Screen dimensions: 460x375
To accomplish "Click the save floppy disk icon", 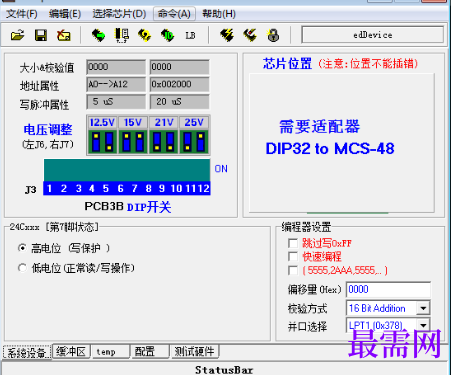I will 41,35.
